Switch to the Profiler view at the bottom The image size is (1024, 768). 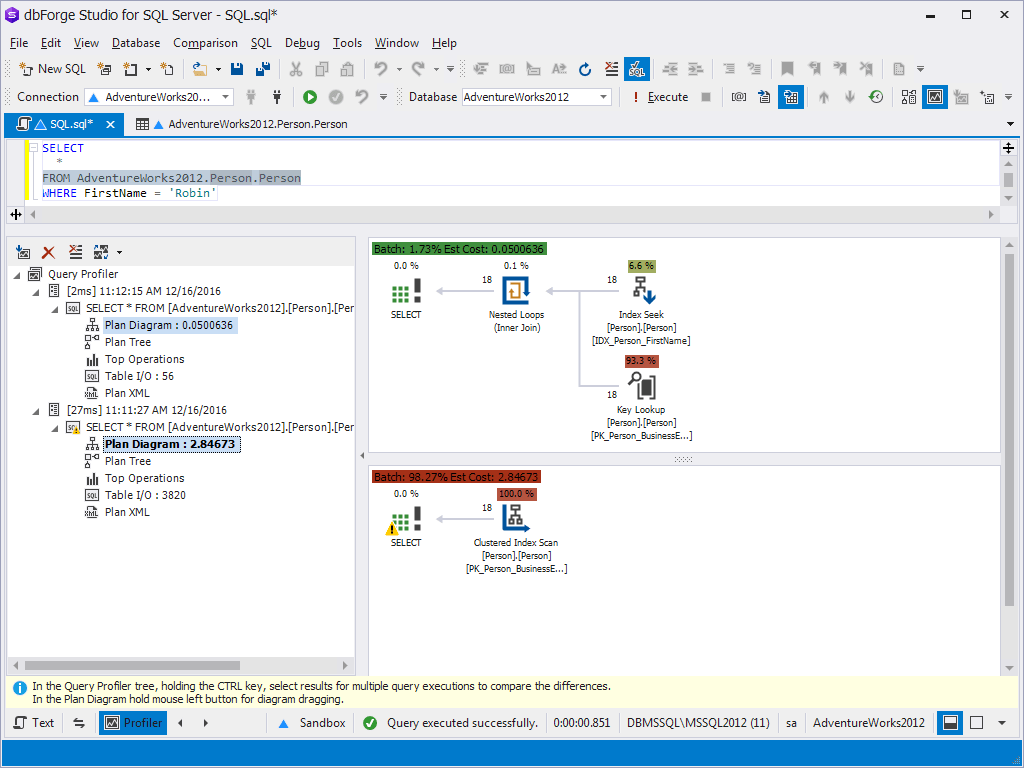coord(133,722)
